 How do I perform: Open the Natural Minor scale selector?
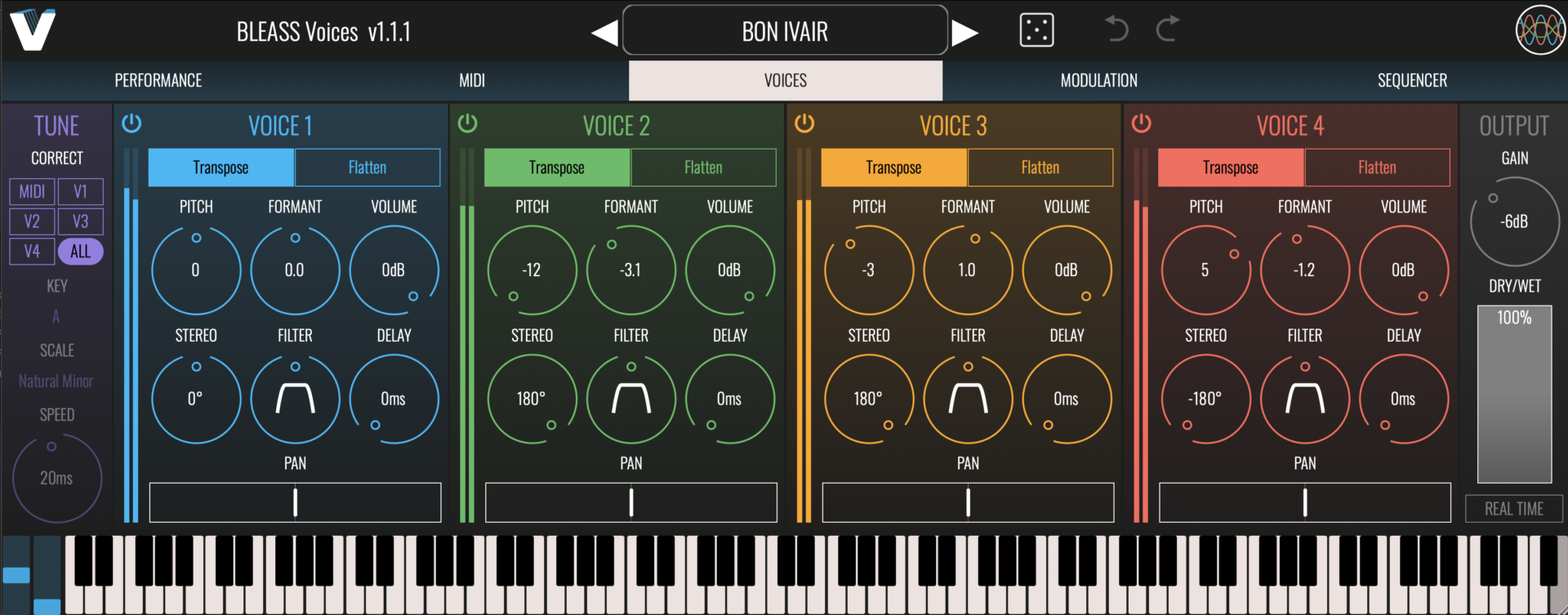56,381
